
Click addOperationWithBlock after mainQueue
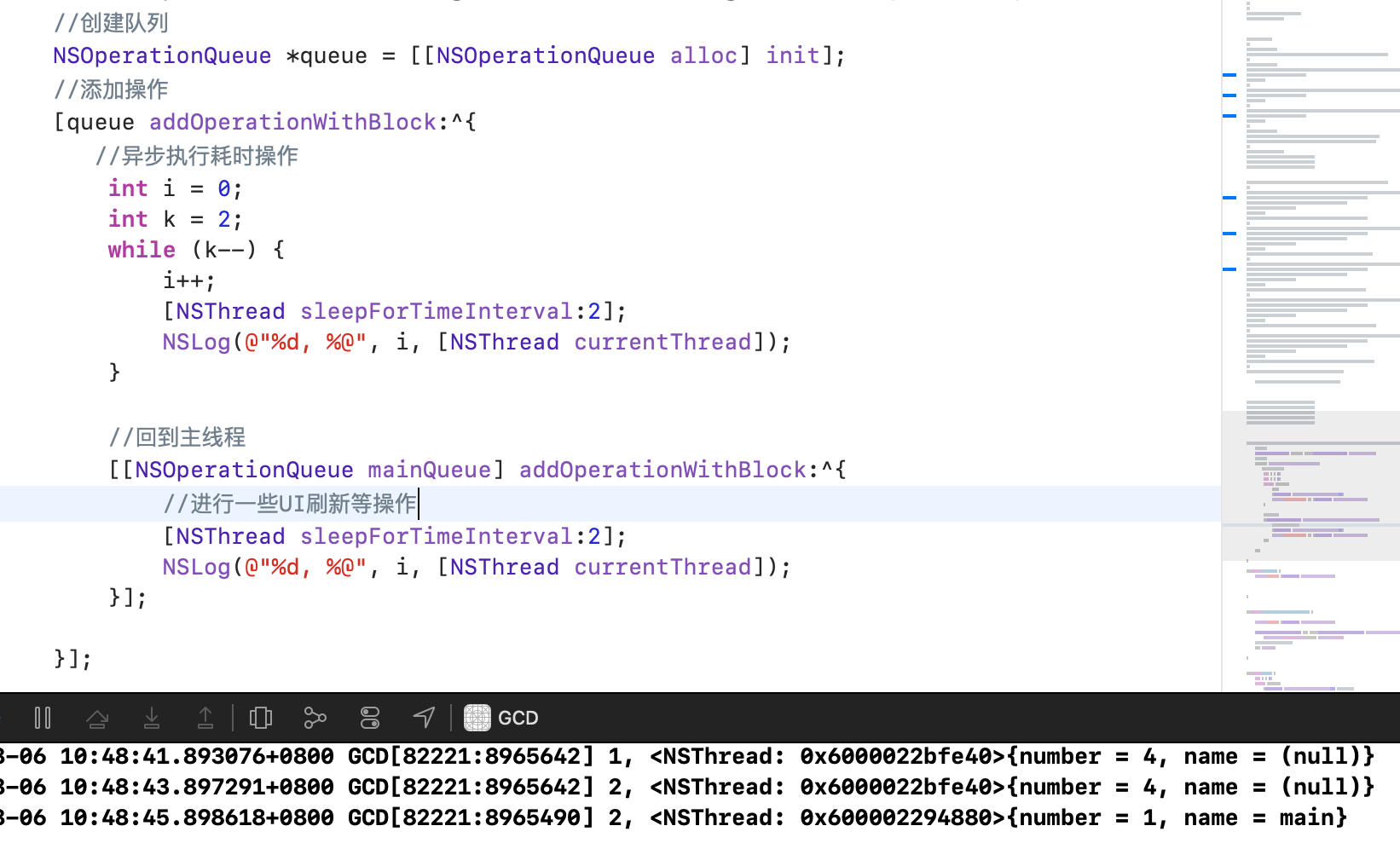click(x=662, y=470)
